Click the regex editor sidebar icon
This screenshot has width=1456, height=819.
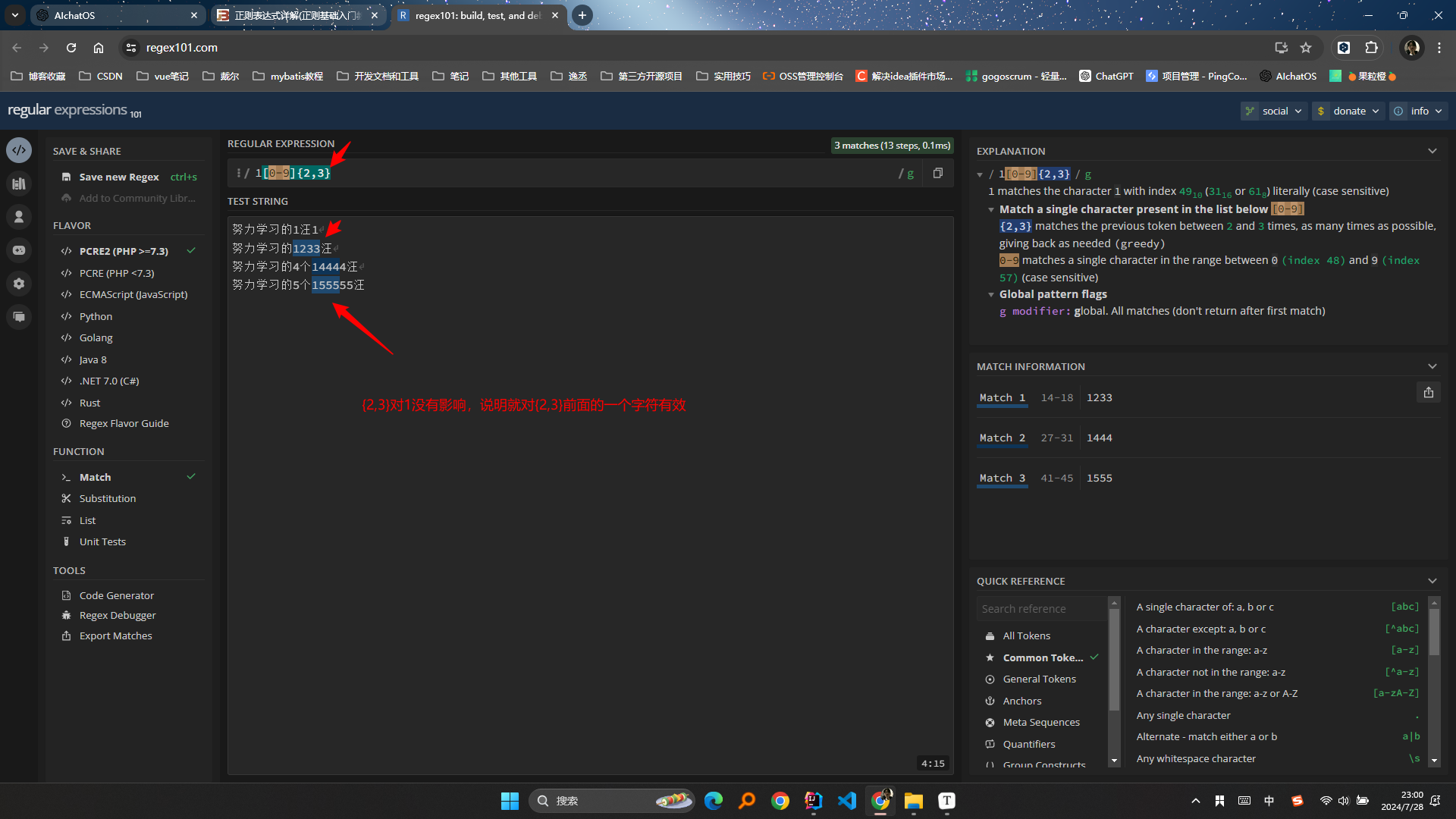pos(19,150)
